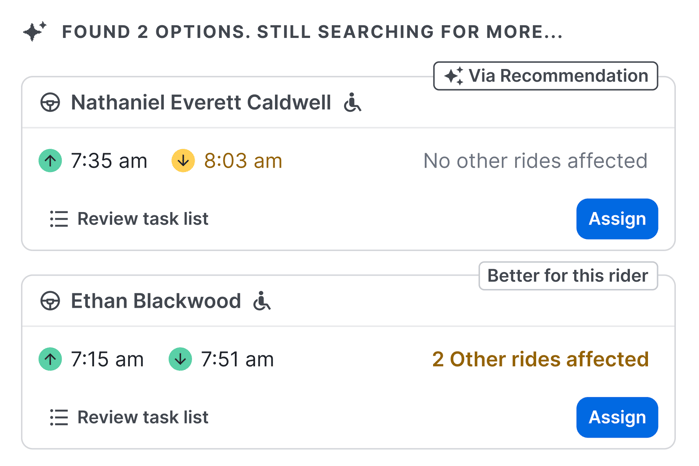Click the steering wheel icon for Ethan Blackwood
This screenshot has width=699, height=466.
[50, 301]
